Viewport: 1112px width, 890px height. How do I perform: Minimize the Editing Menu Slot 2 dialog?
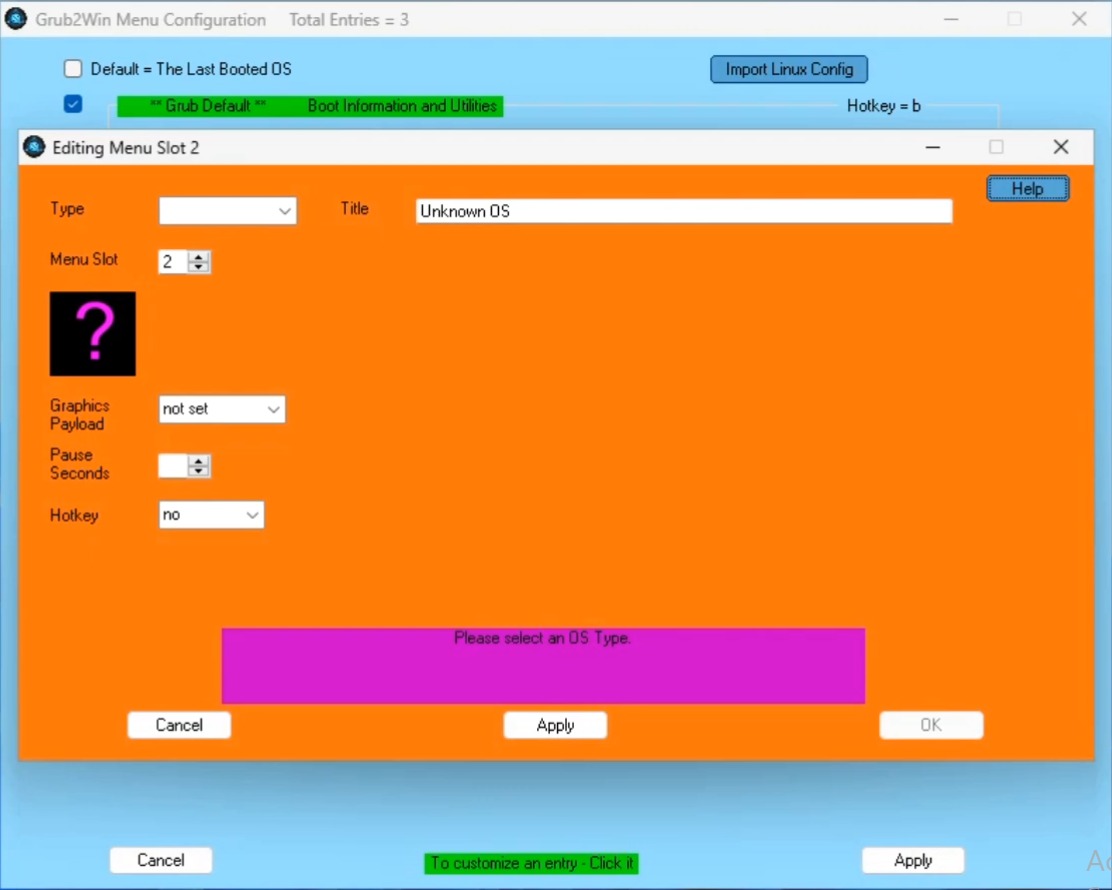(933, 147)
